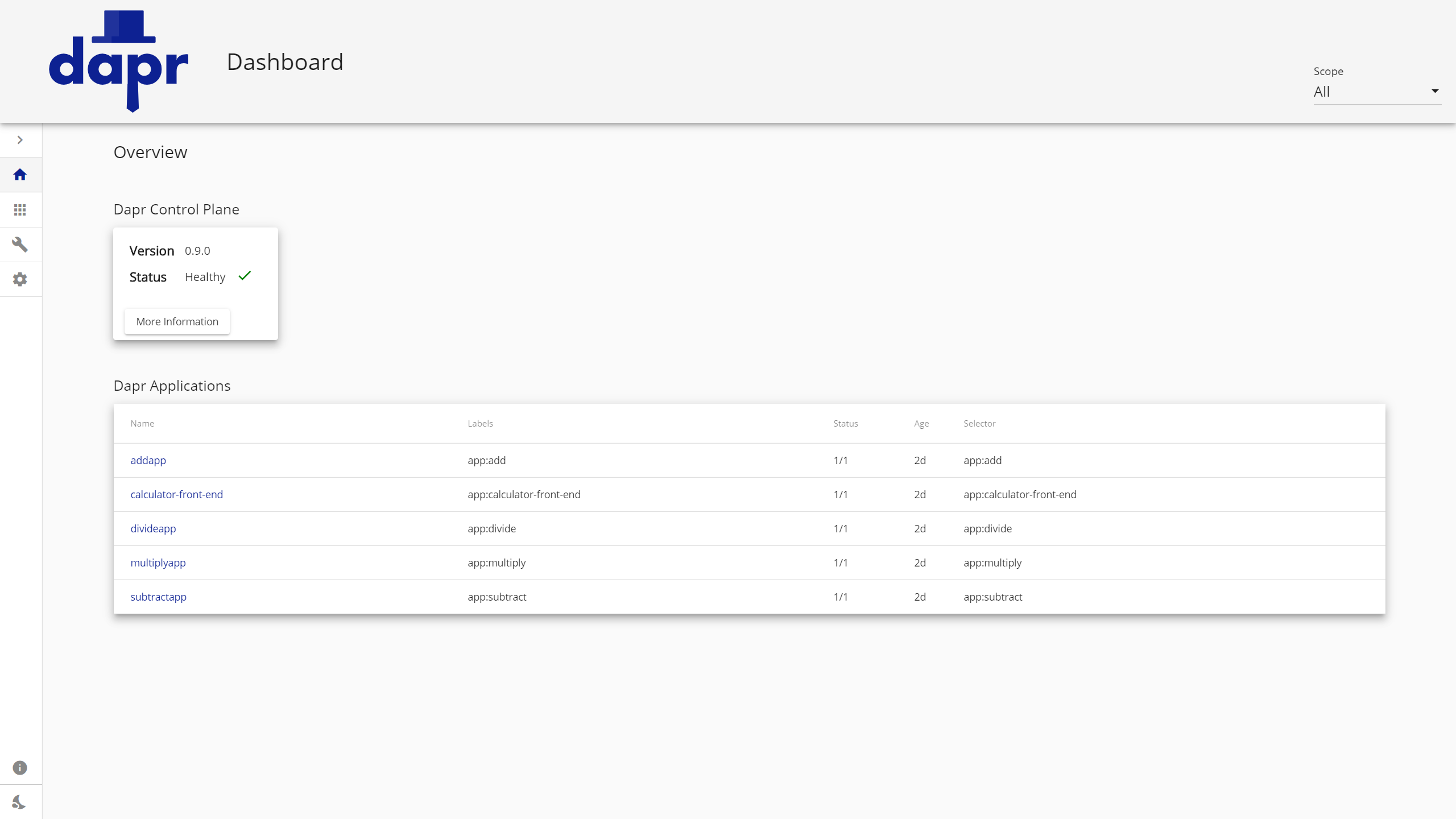Open the divideapp link
1456x819 pixels.
click(153, 528)
